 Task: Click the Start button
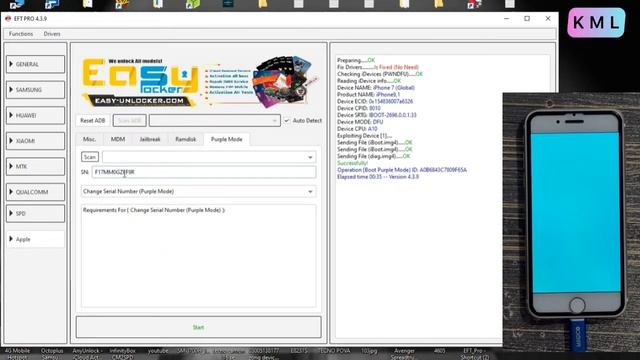click(198, 327)
